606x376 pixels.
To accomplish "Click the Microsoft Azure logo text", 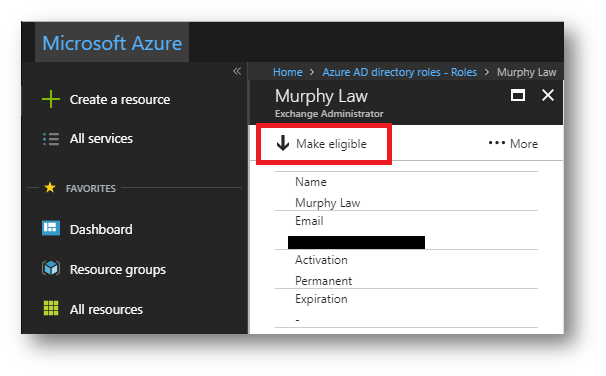I will click(x=112, y=43).
